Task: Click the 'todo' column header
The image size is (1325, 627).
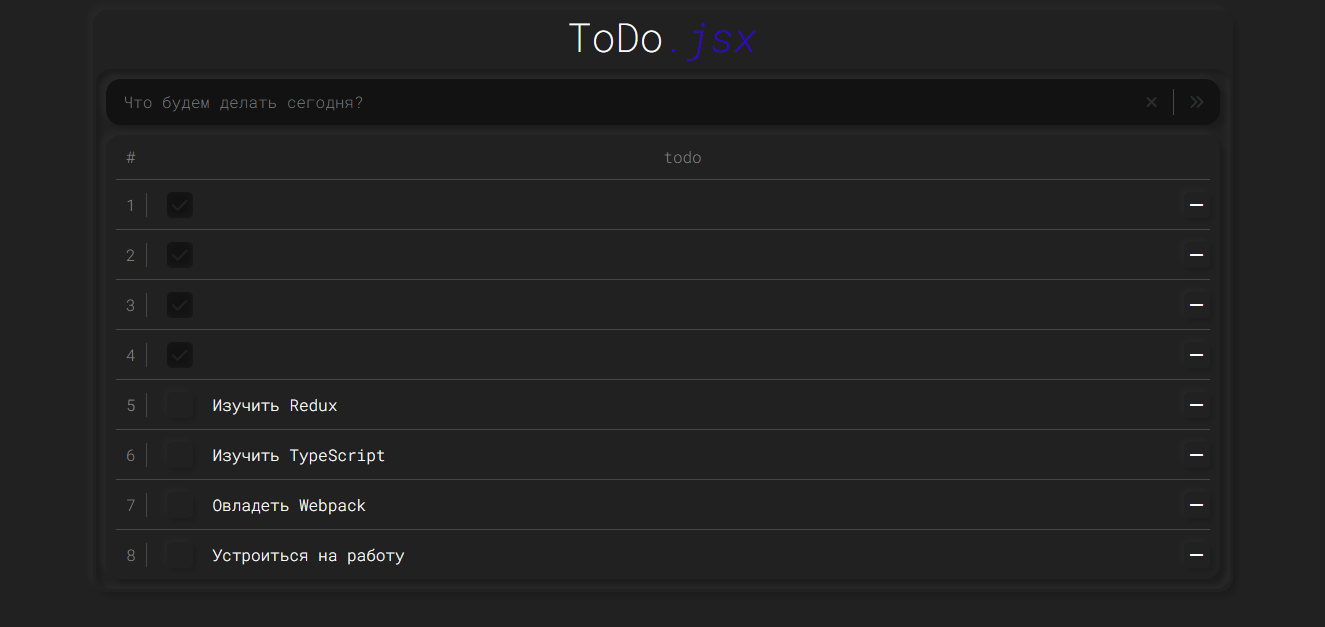Action: [683, 157]
